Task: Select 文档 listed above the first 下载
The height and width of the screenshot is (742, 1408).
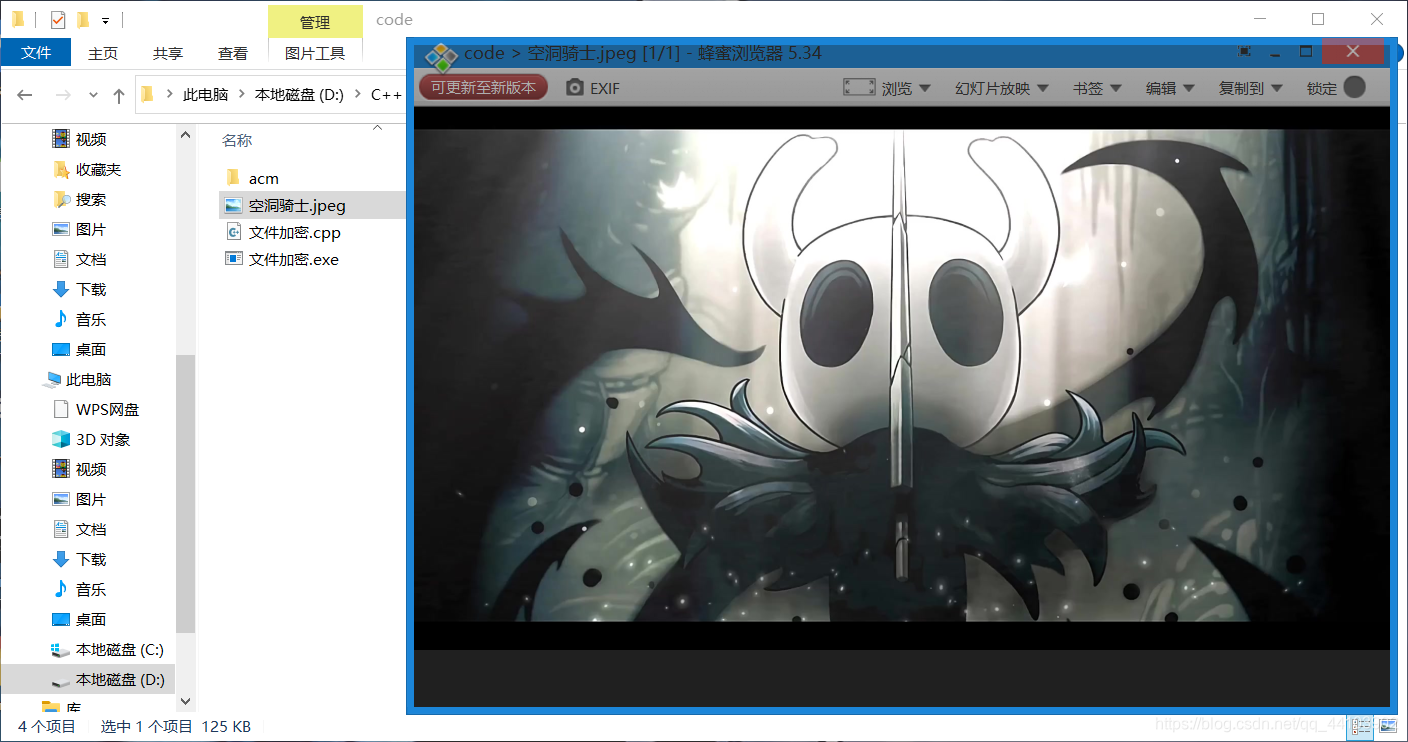Action: point(80,260)
